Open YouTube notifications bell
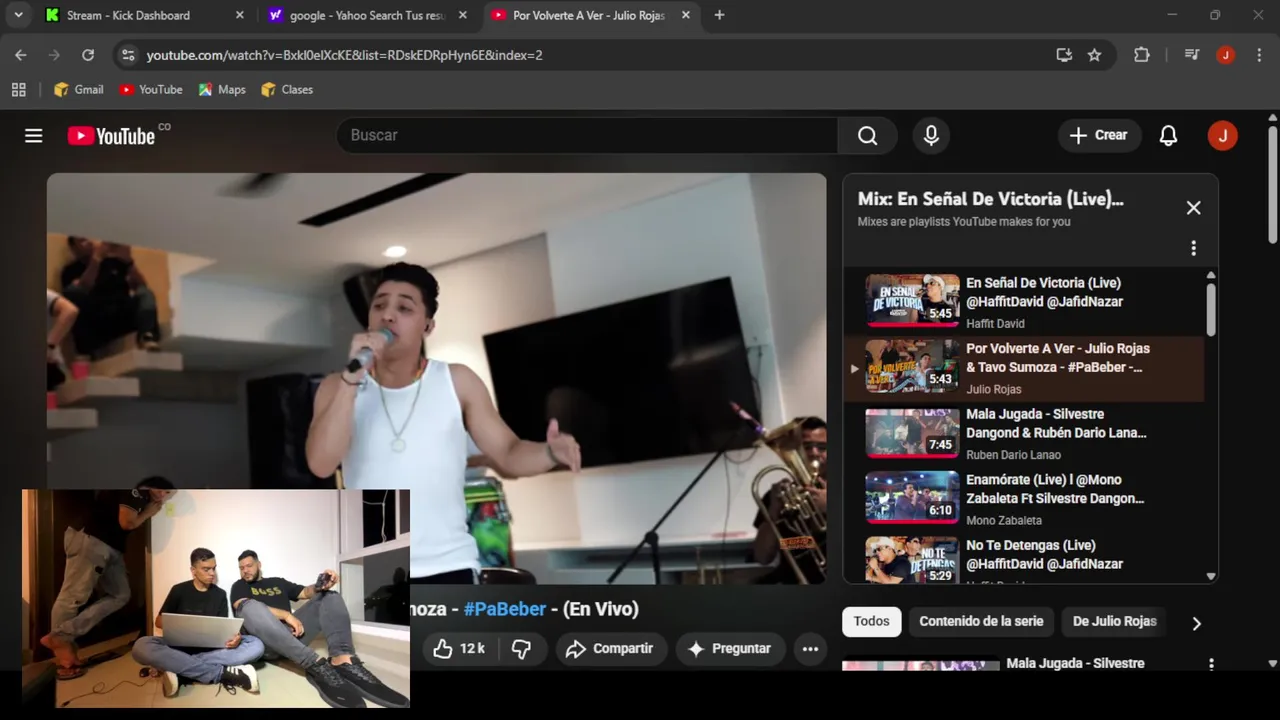The height and width of the screenshot is (720, 1280). tap(1168, 136)
